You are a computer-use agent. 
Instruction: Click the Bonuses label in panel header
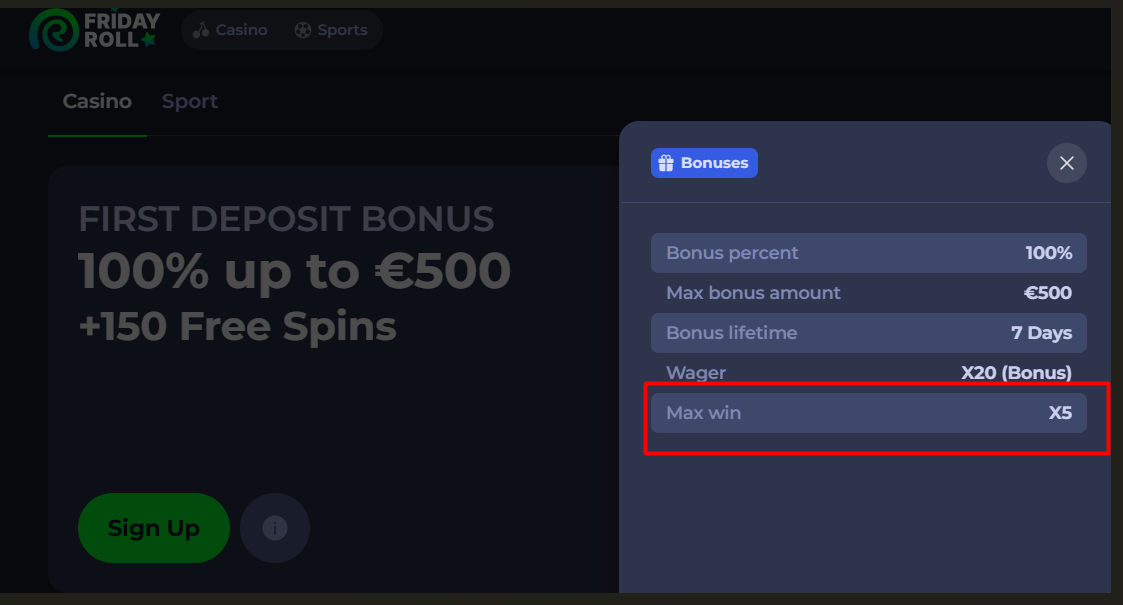coord(714,163)
